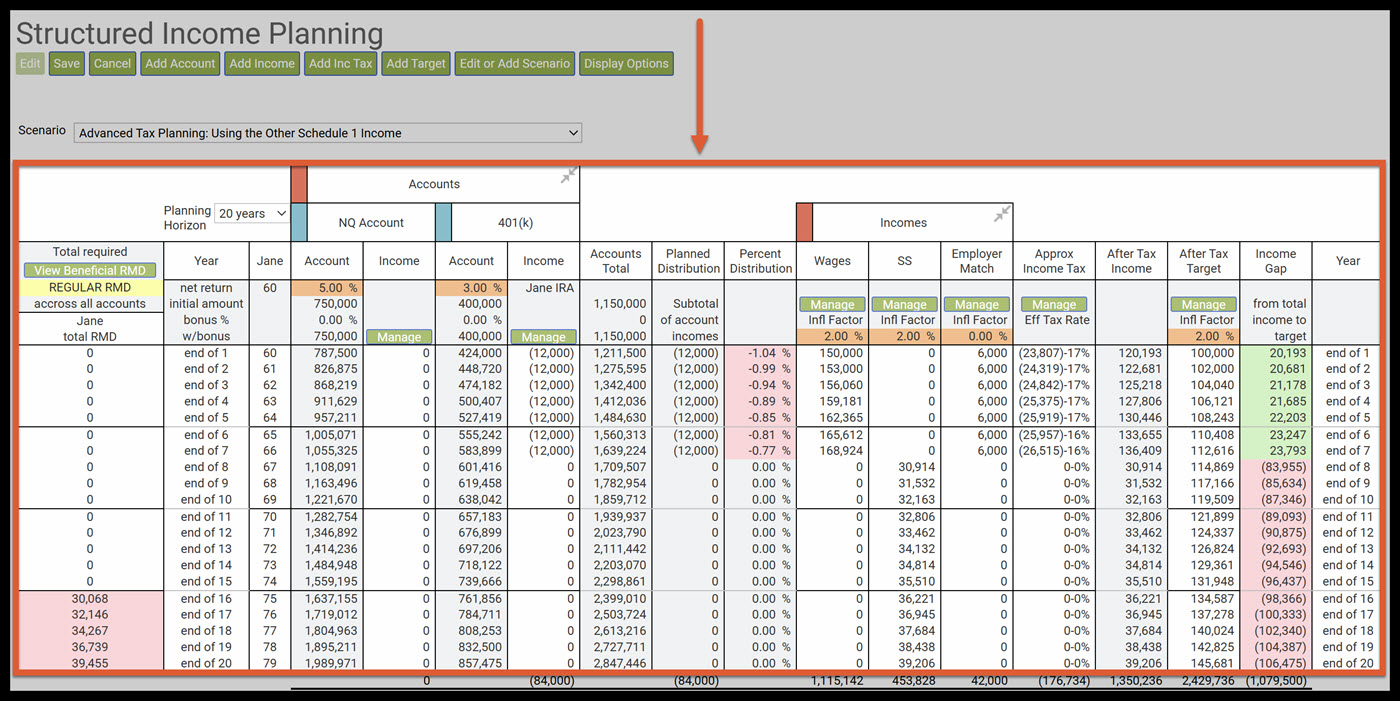The image size is (1400, 701).
Task: Select the REGULAR RMD yellow cell
Action: (x=90, y=287)
